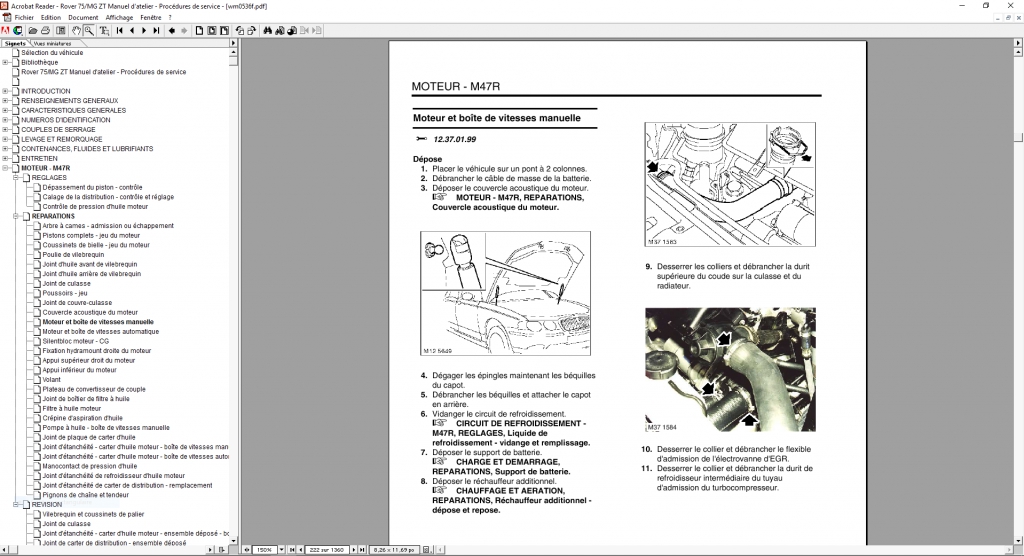Expand the COUPLES DE SERRAGE bookmark
This screenshot has width=1024, height=556.
[5, 129]
